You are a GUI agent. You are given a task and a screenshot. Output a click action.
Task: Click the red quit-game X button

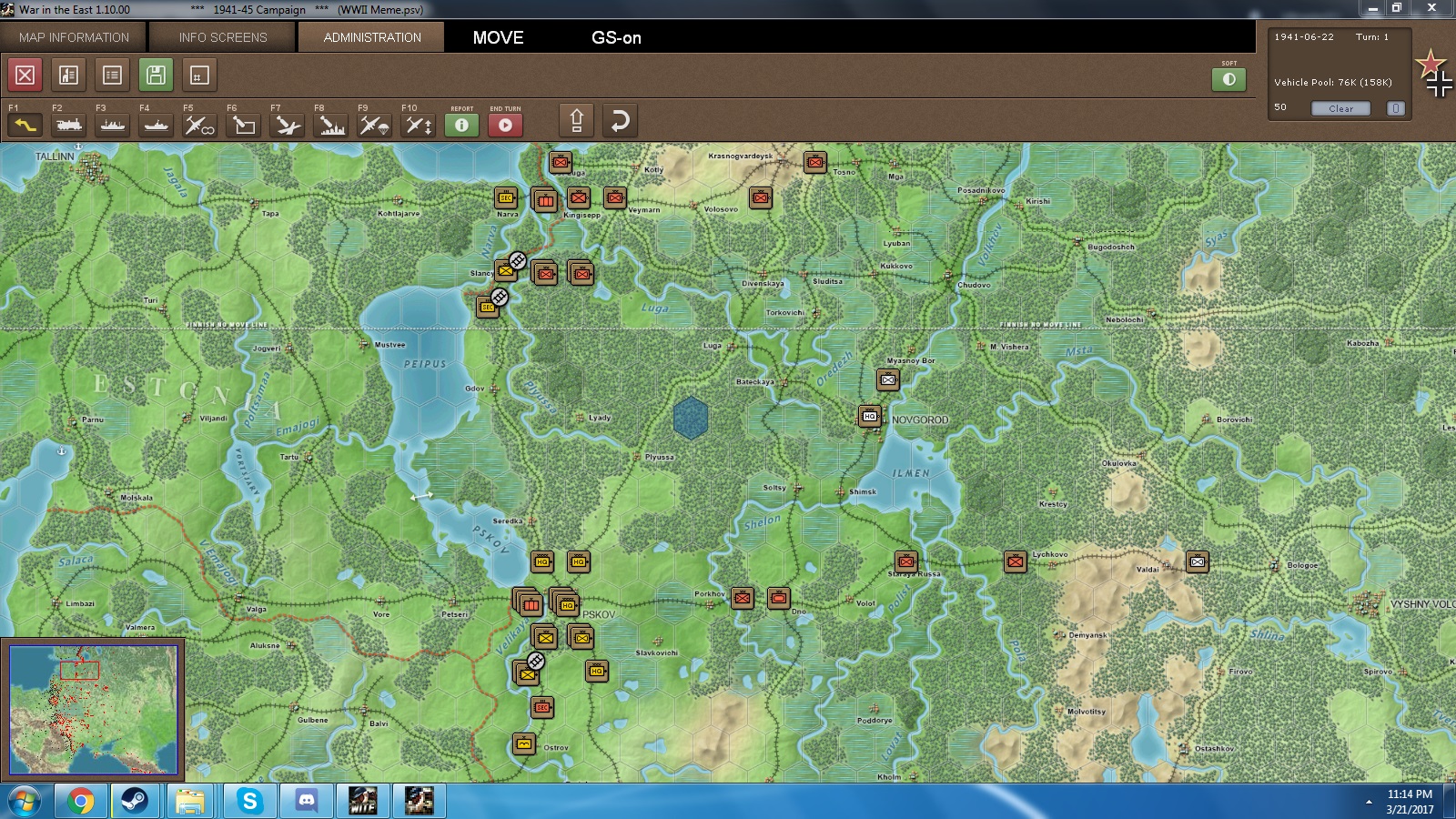point(25,76)
